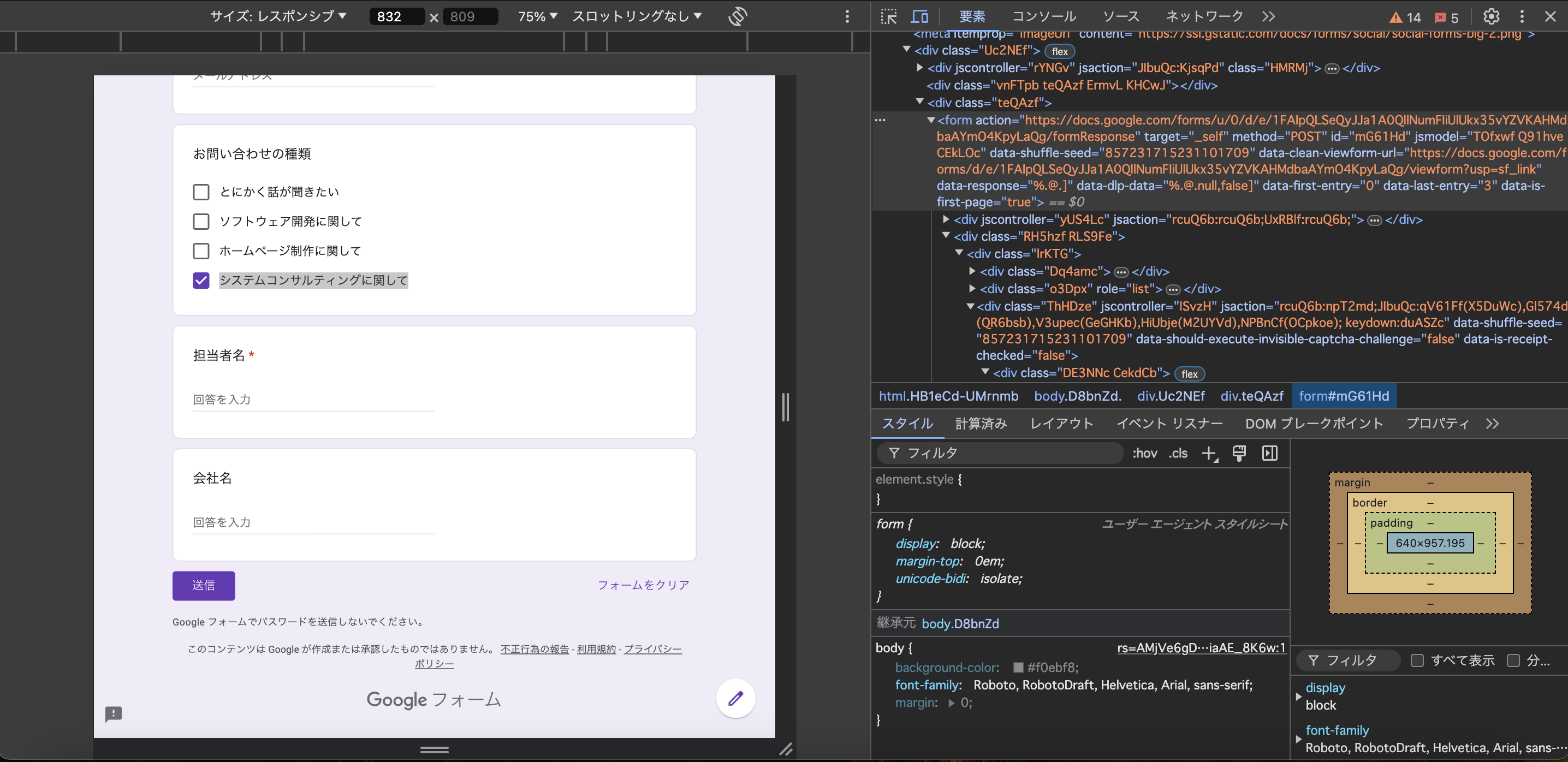Check 'とにかく話が聞きたい' checkbox
The height and width of the screenshot is (762, 1568).
[x=201, y=192]
